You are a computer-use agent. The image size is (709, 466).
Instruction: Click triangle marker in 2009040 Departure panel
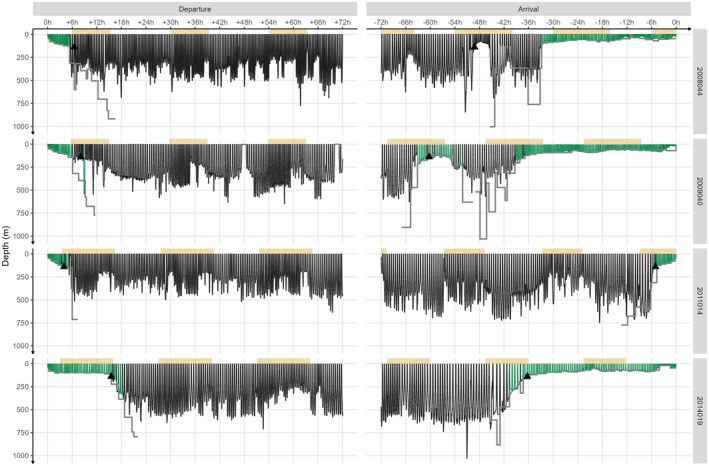pos(81,156)
